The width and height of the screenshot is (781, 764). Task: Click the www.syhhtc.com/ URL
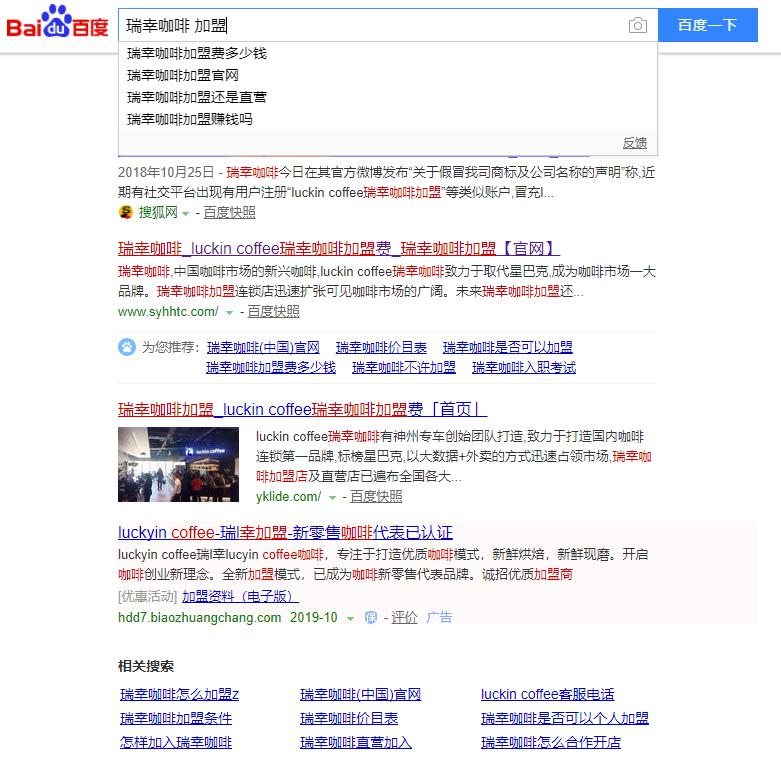click(168, 312)
